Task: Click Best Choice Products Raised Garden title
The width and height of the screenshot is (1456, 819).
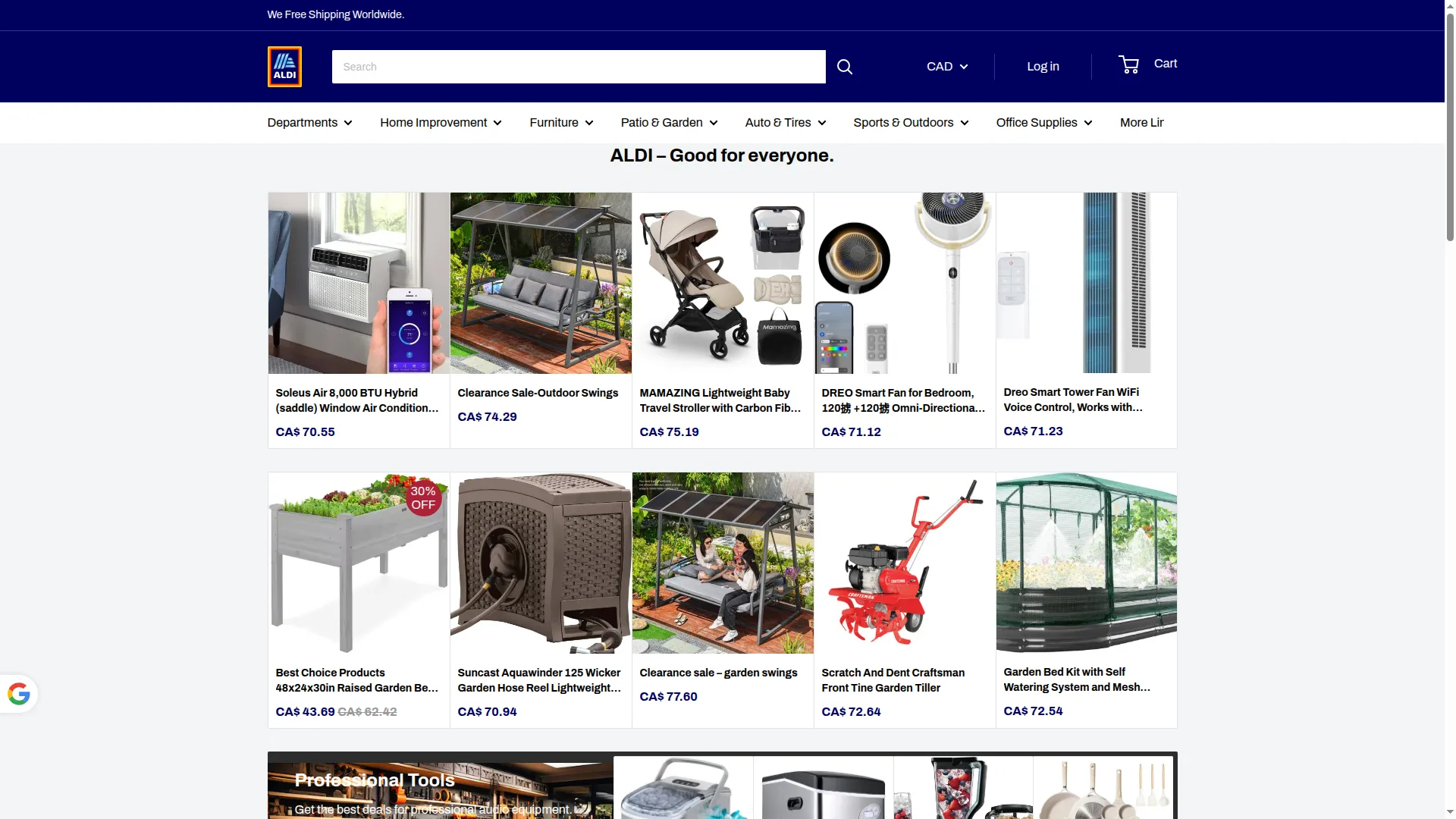Action: [357, 680]
